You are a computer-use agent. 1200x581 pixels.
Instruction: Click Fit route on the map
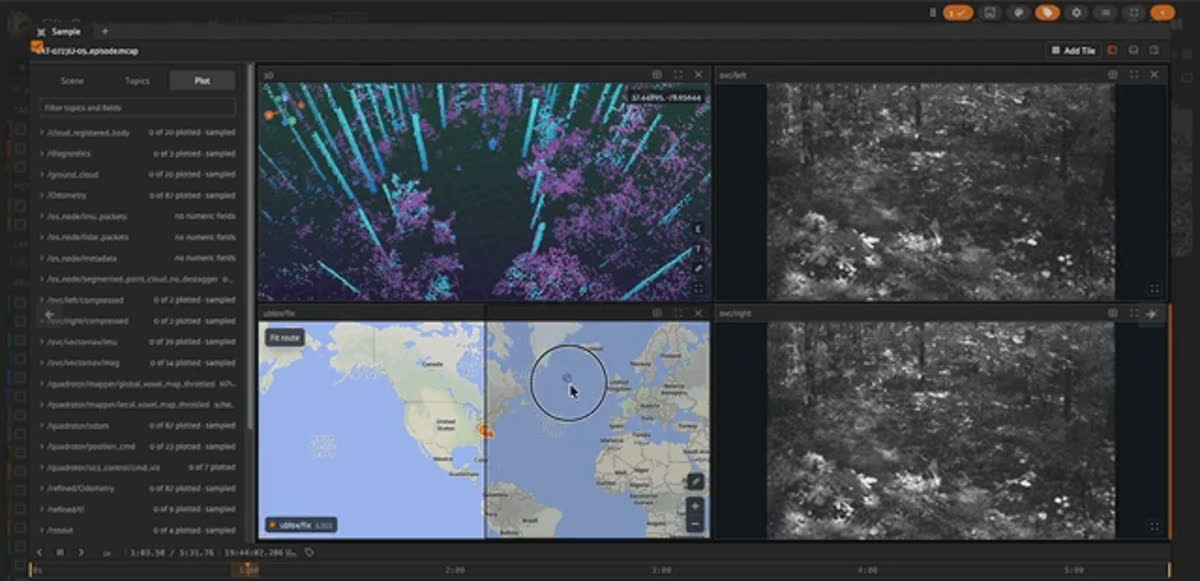pyautogui.click(x=284, y=338)
